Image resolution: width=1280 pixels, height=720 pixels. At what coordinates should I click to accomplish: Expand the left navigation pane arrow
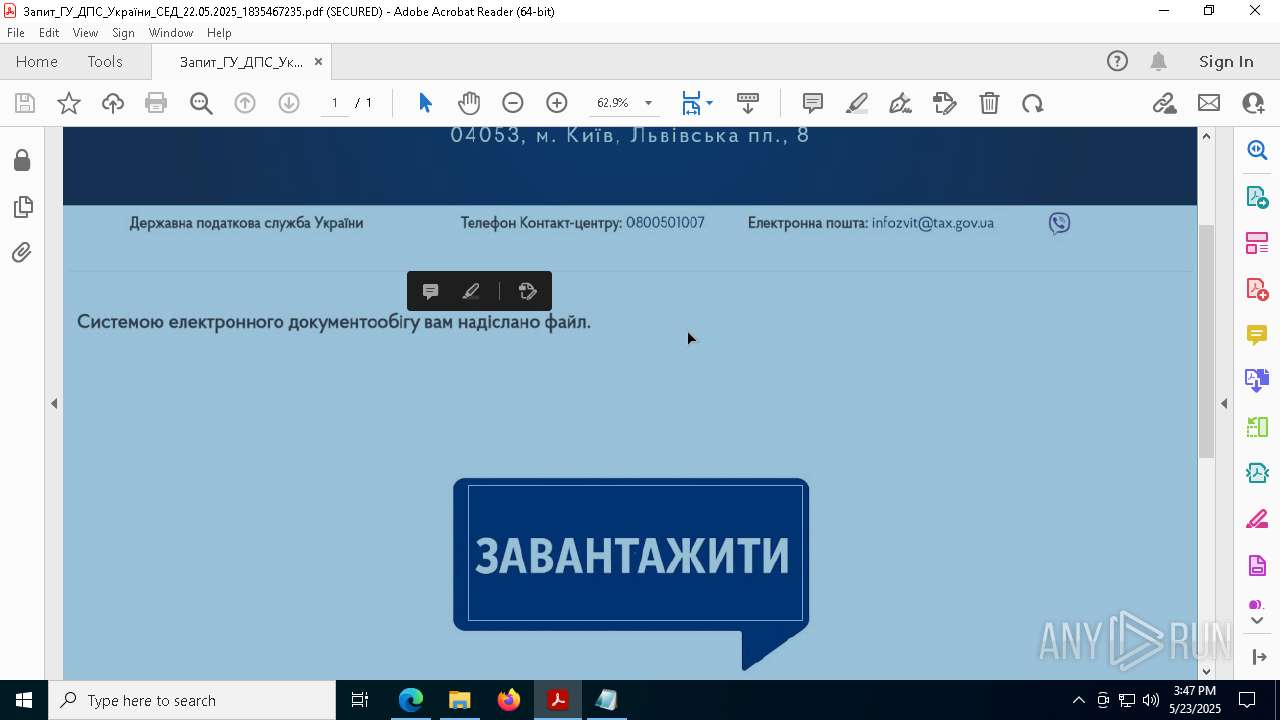(x=54, y=403)
